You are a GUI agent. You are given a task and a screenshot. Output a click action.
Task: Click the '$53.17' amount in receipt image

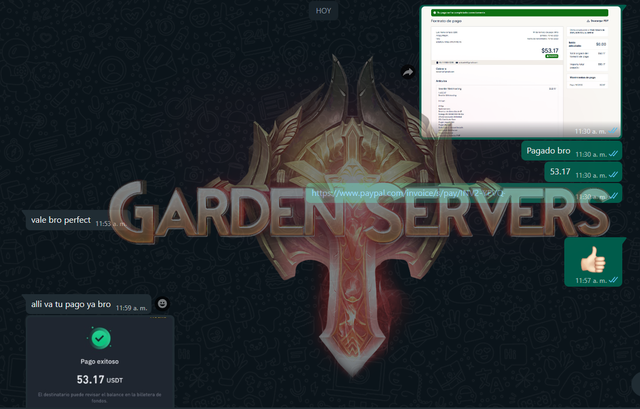click(550, 51)
